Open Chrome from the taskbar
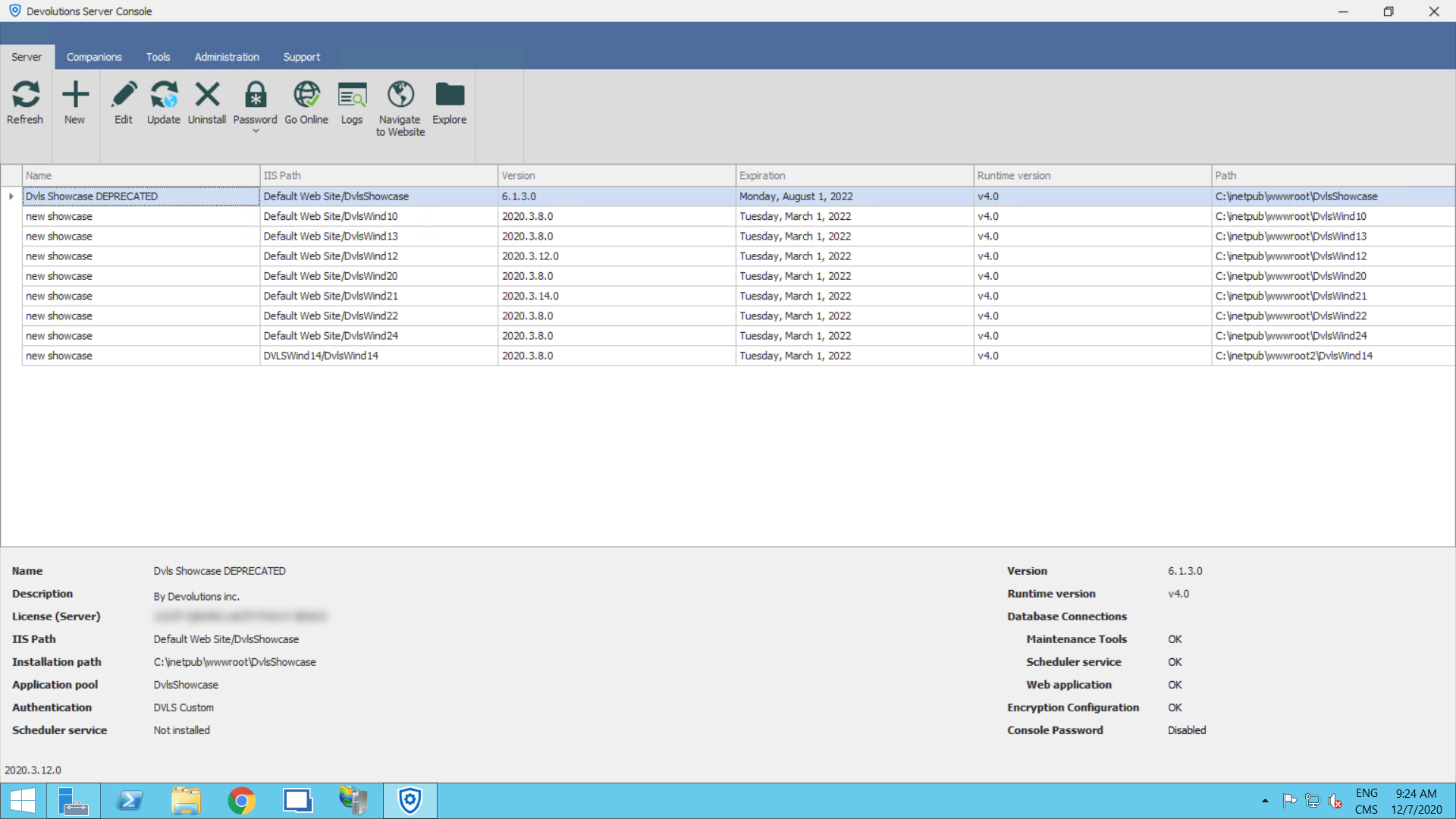The height and width of the screenshot is (819, 1456). (241, 801)
